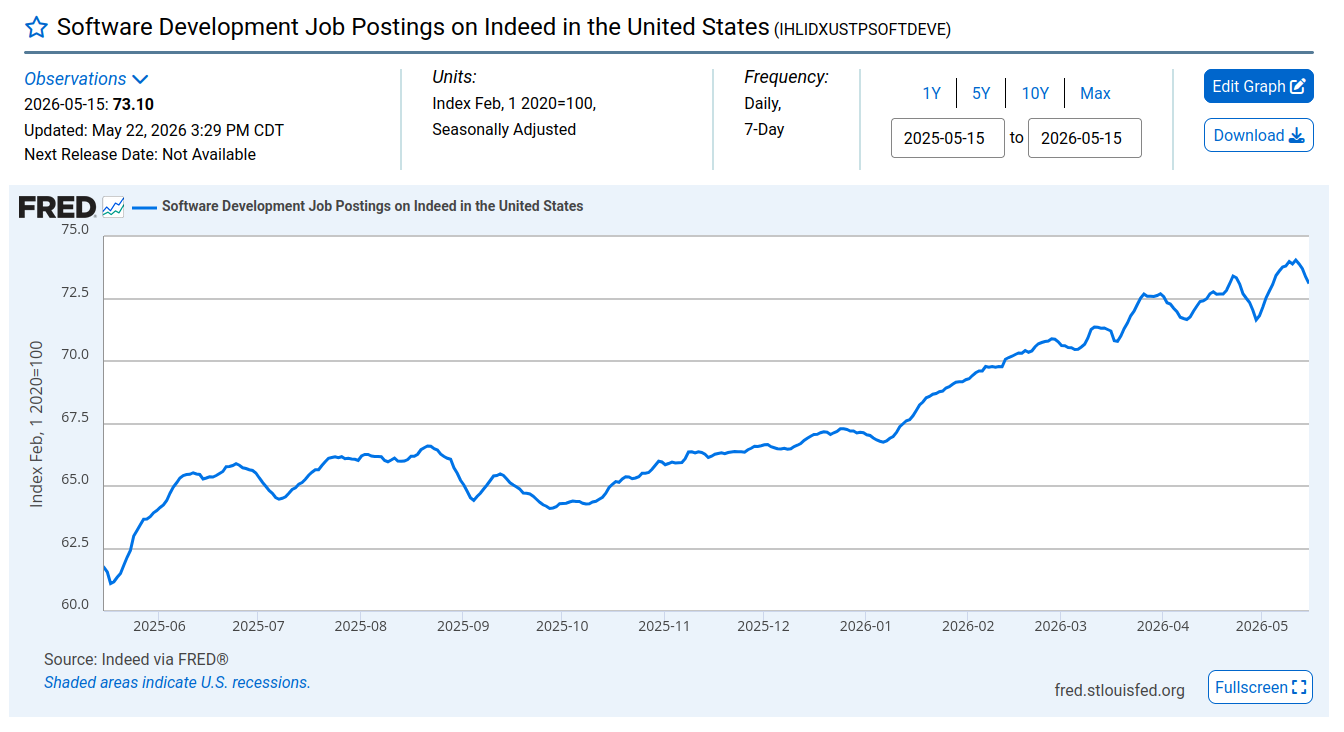Click the 75.0 y-axis label
The image size is (1344, 732).
click(76, 230)
